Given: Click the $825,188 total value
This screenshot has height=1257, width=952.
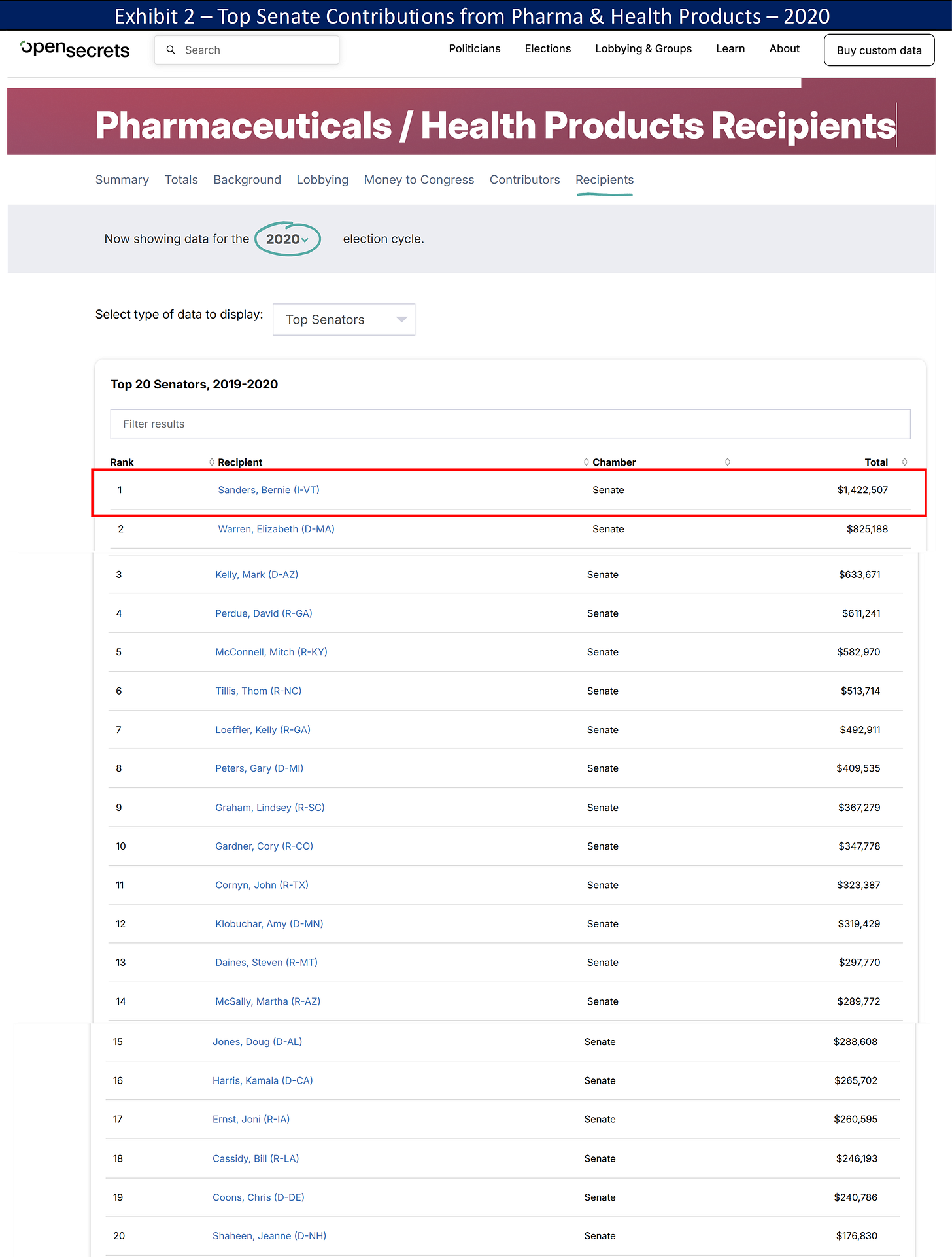Looking at the screenshot, I should 867,529.
